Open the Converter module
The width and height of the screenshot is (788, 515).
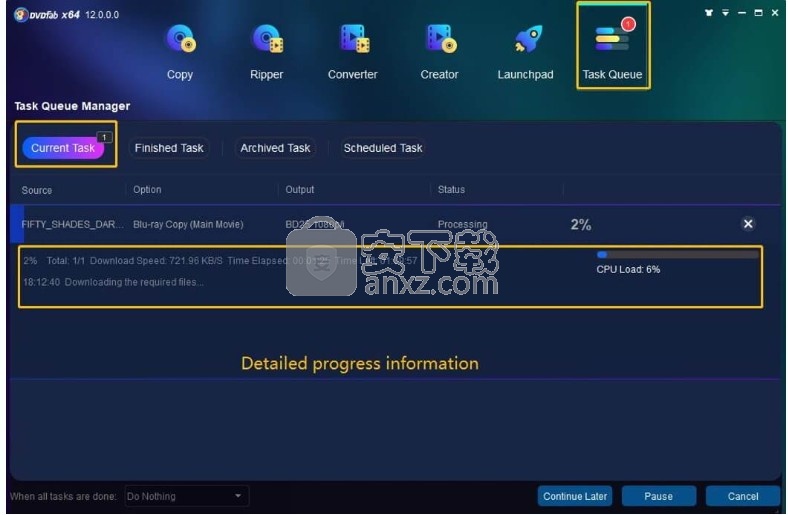[353, 52]
